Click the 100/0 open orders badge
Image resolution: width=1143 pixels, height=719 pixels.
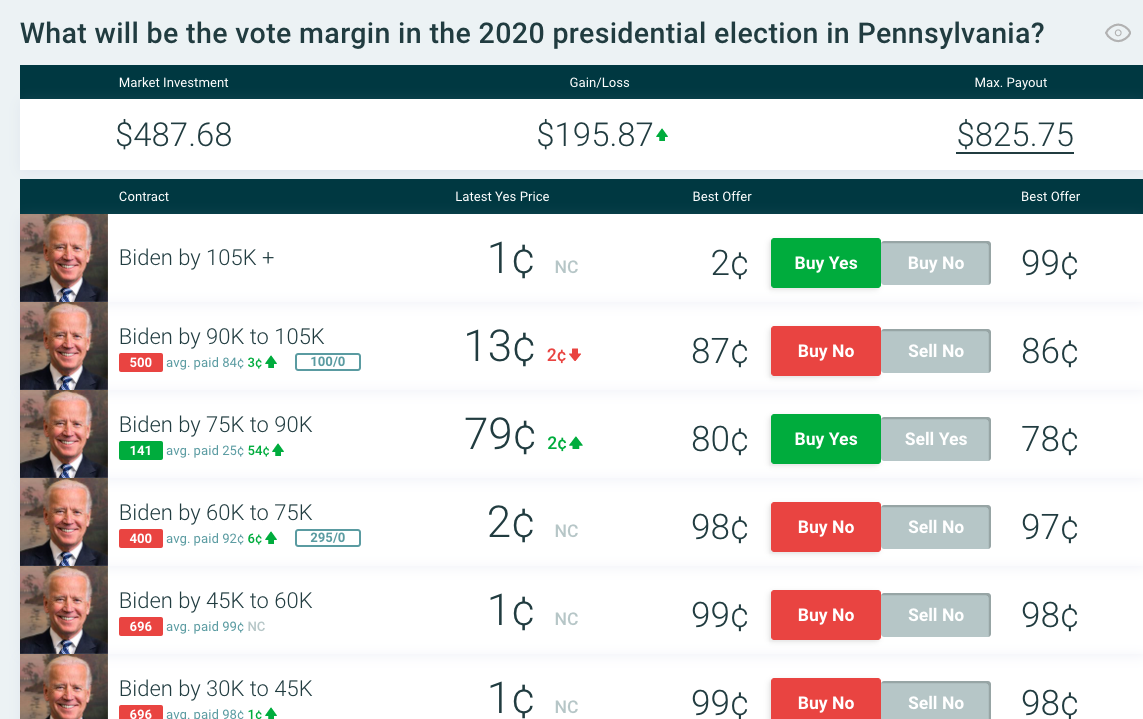(327, 362)
